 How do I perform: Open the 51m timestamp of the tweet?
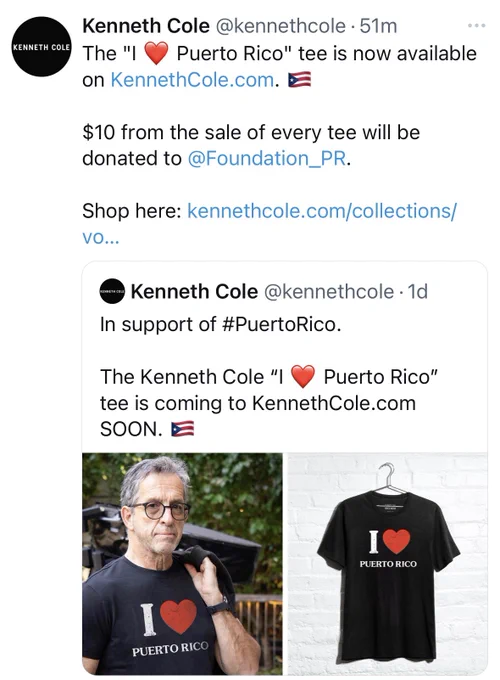(x=378, y=26)
